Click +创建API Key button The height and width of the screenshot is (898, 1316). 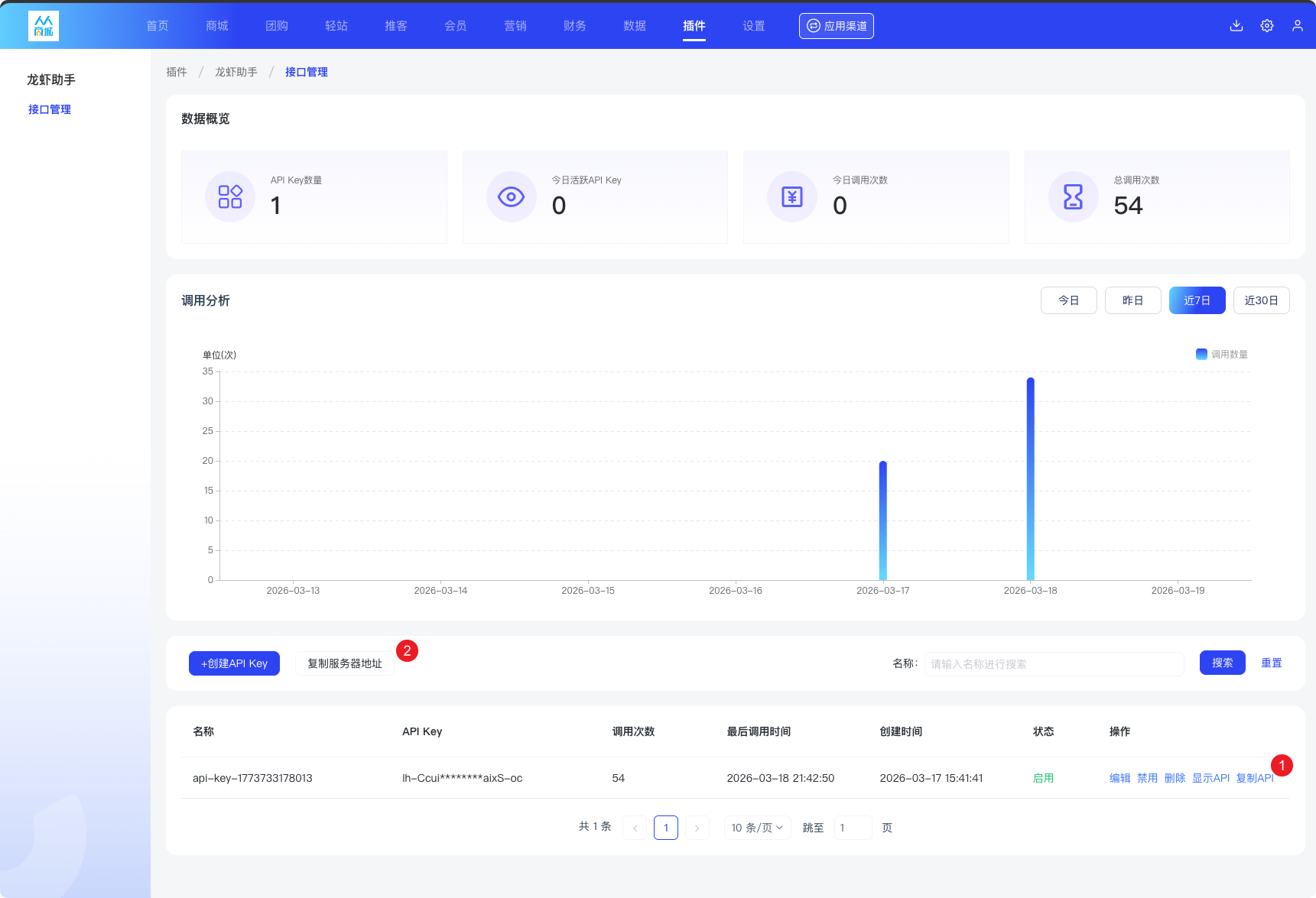click(x=234, y=663)
